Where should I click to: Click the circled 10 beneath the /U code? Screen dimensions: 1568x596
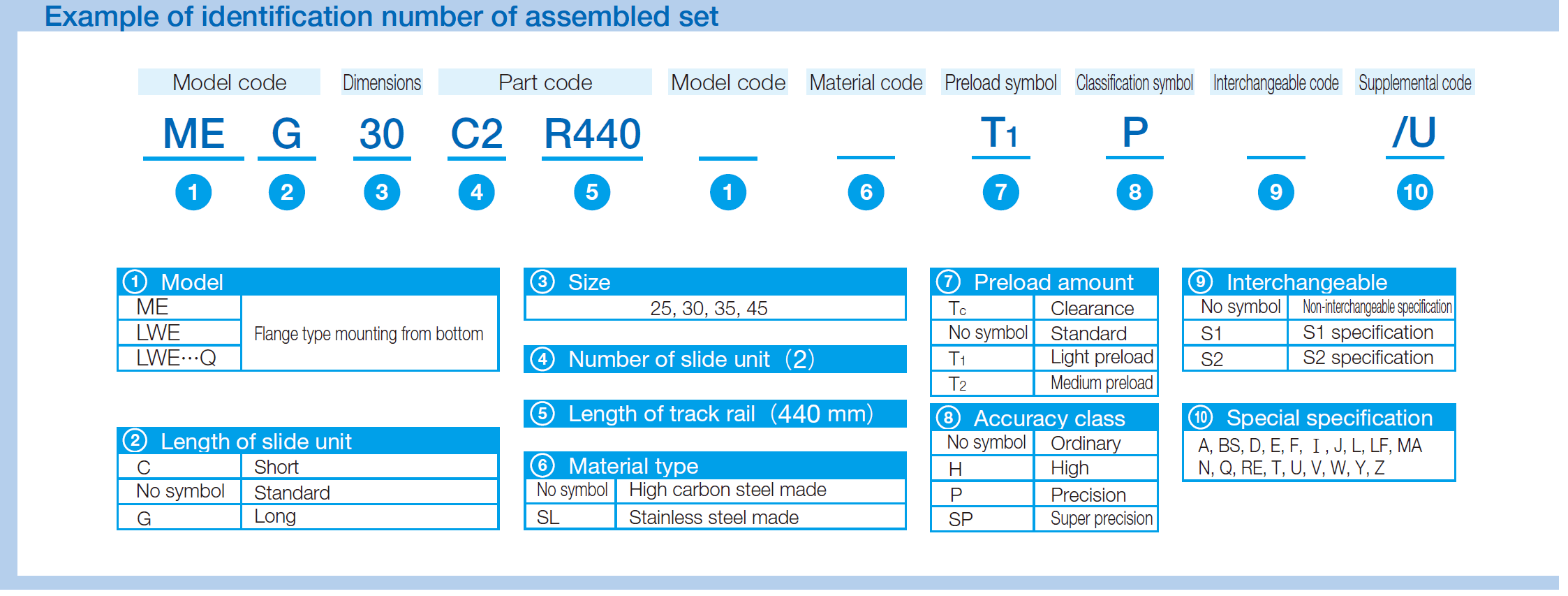click(x=1415, y=192)
